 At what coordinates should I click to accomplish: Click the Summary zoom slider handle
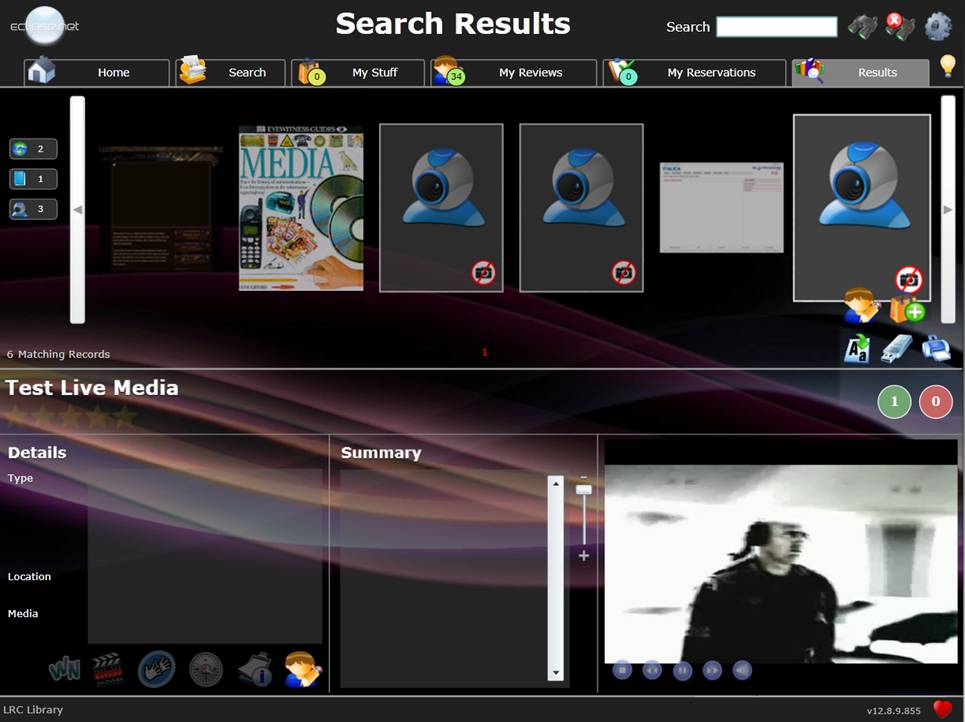(584, 490)
